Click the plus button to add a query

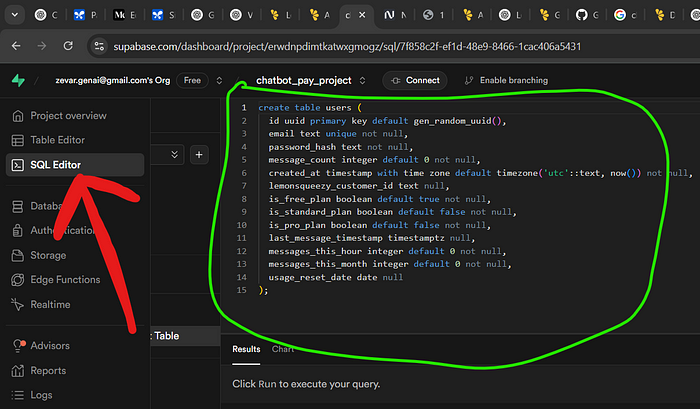pyautogui.click(x=199, y=154)
